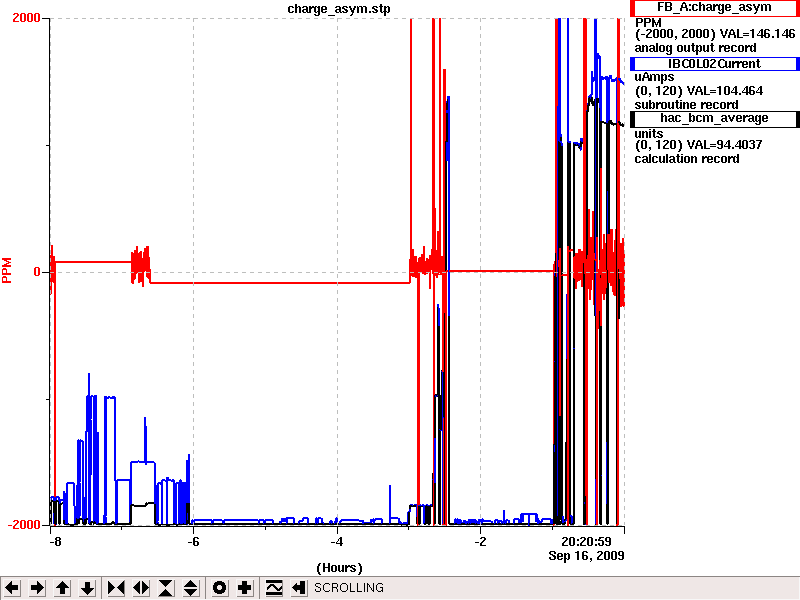The width and height of the screenshot is (800, 600).
Task: Pan the plot right with the right arrow
Action: pos(37,588)
